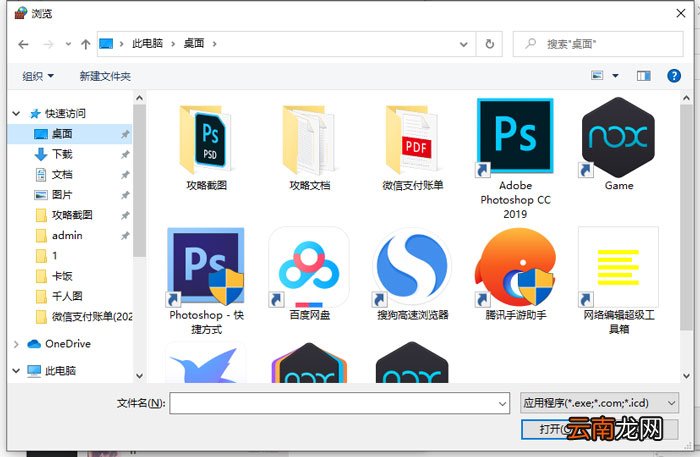700x457 pixels.
Task: Toggle the preview pane button
Action: coord(643,76)
